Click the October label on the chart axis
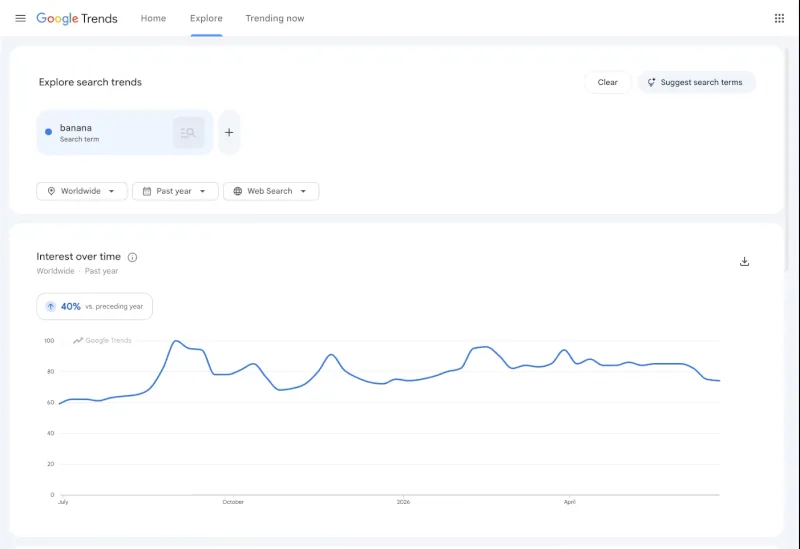The image size is (800, 549). pos(233,502)
